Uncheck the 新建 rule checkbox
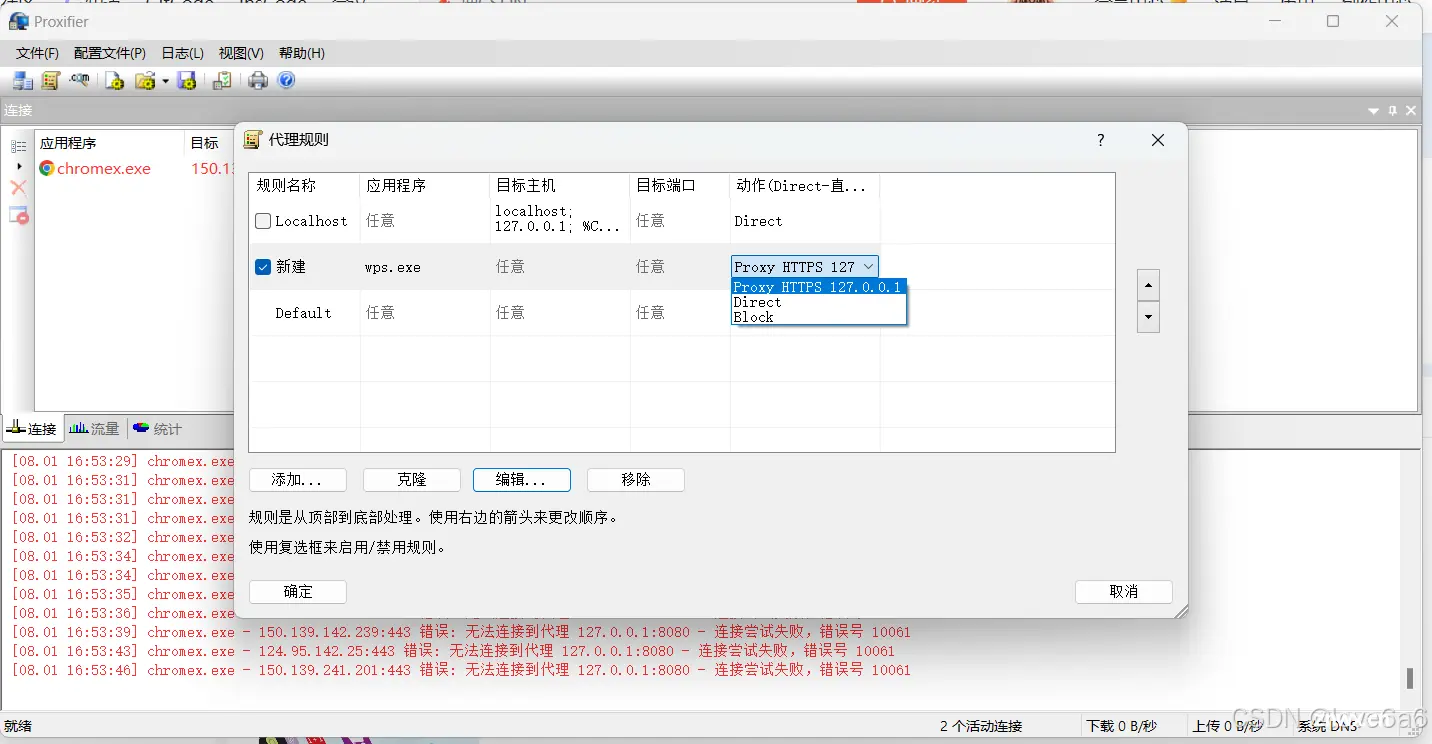 tap(263, 267)
